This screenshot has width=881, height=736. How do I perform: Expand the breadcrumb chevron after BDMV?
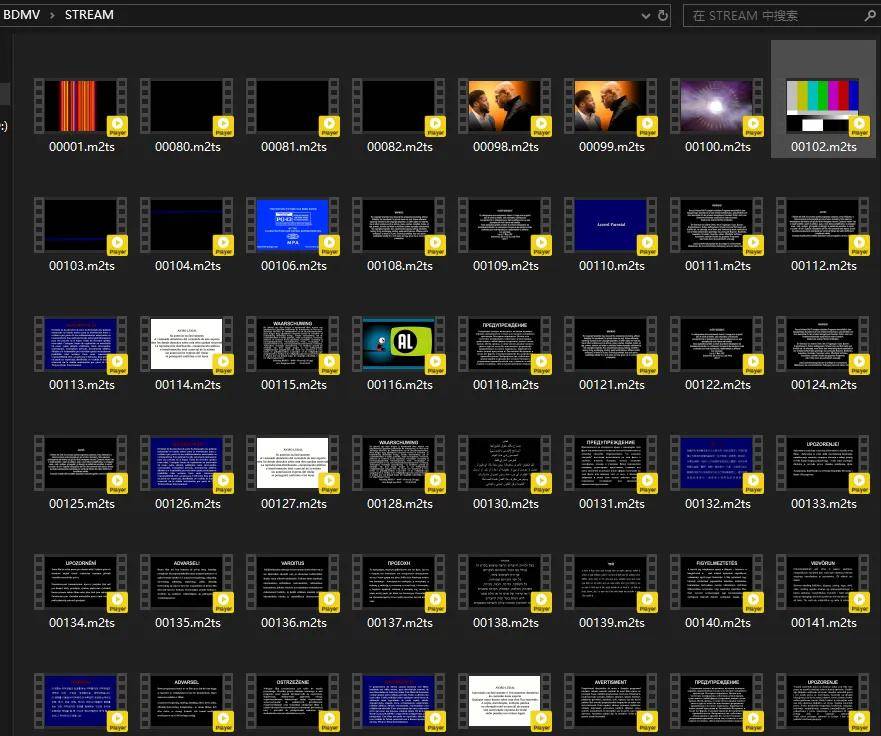pyautogui.click(x=52, y=15)
